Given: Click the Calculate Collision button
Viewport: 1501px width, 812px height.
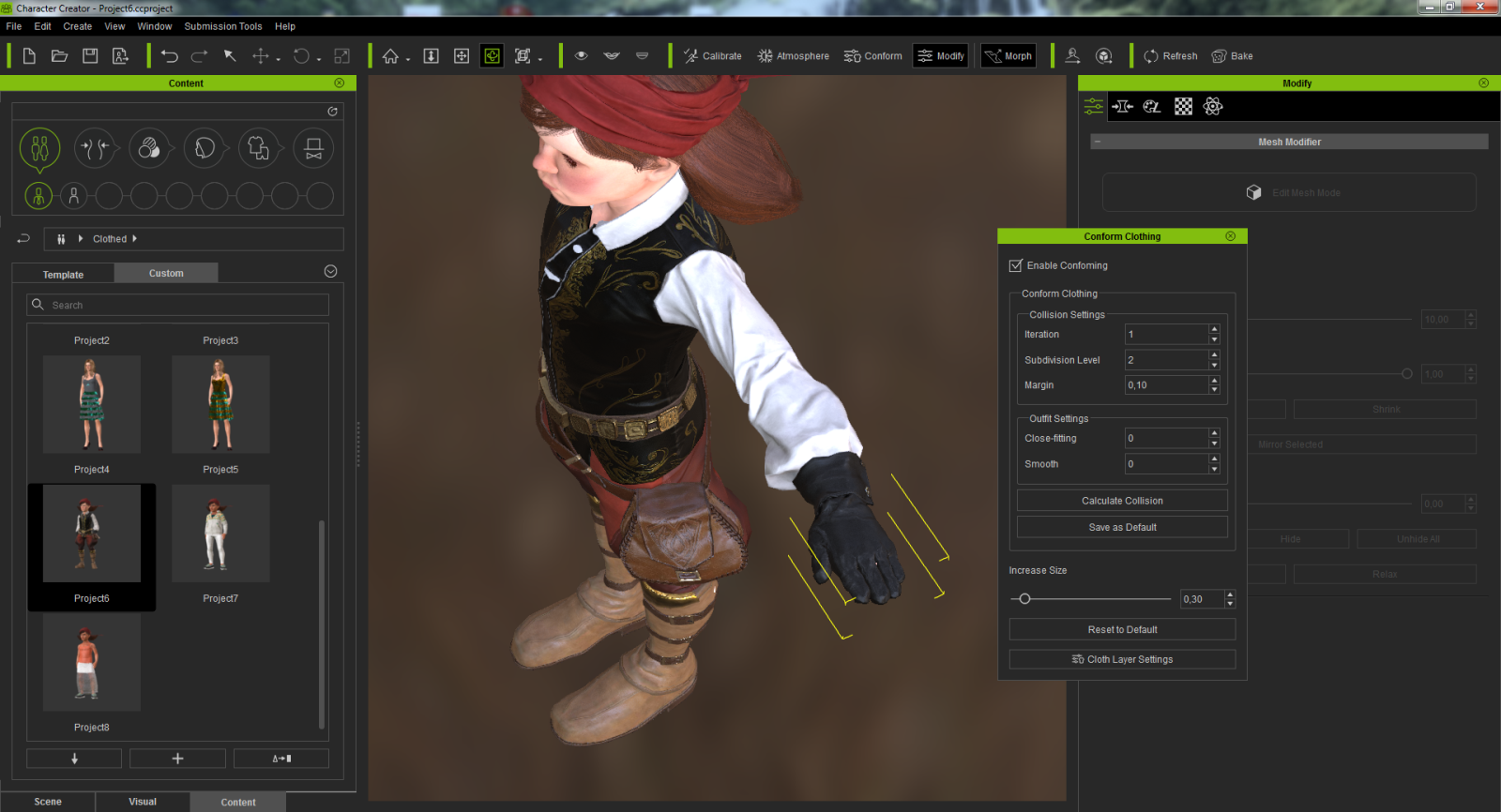Looking at the screenshot, I should [x=1121, y=501].
